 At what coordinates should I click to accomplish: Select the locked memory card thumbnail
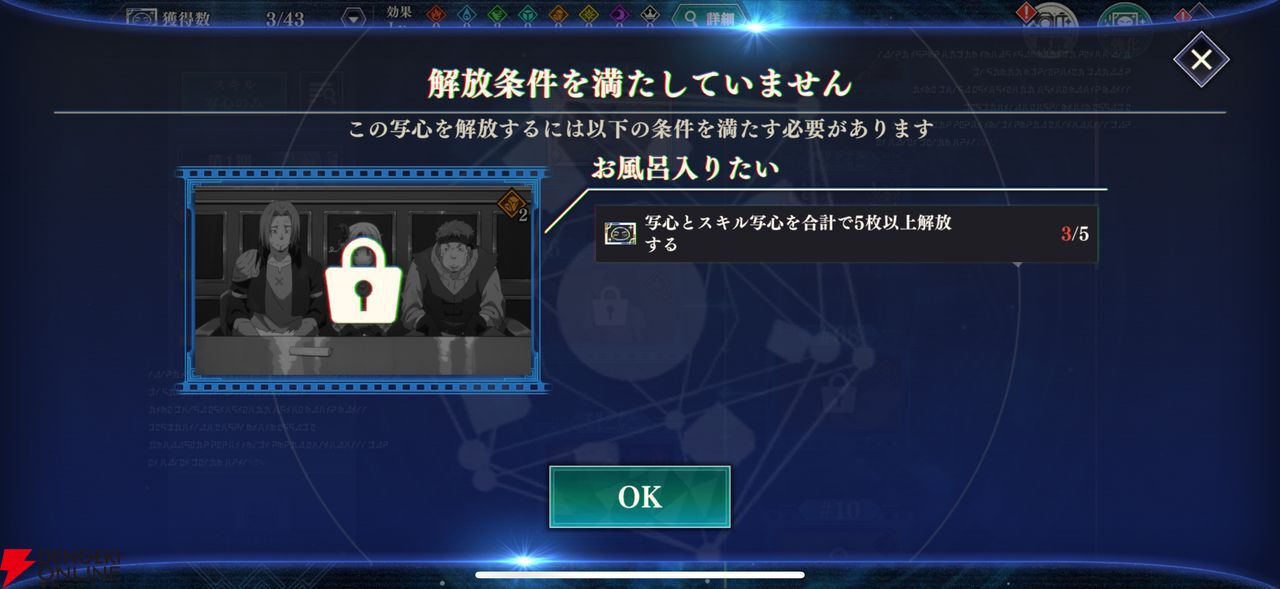(x=362, y=280)
